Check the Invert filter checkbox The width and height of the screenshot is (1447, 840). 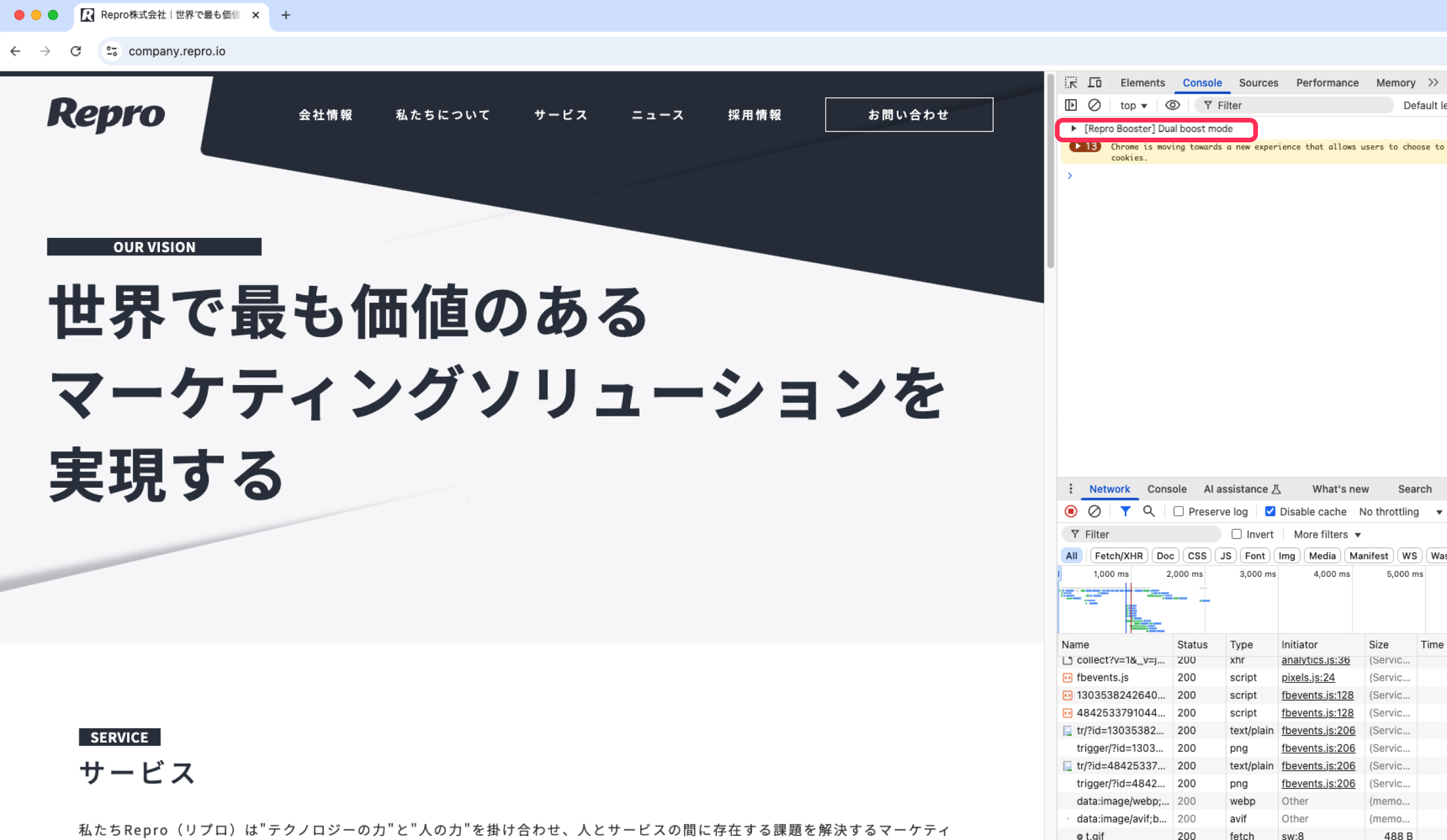[1236, 534]
